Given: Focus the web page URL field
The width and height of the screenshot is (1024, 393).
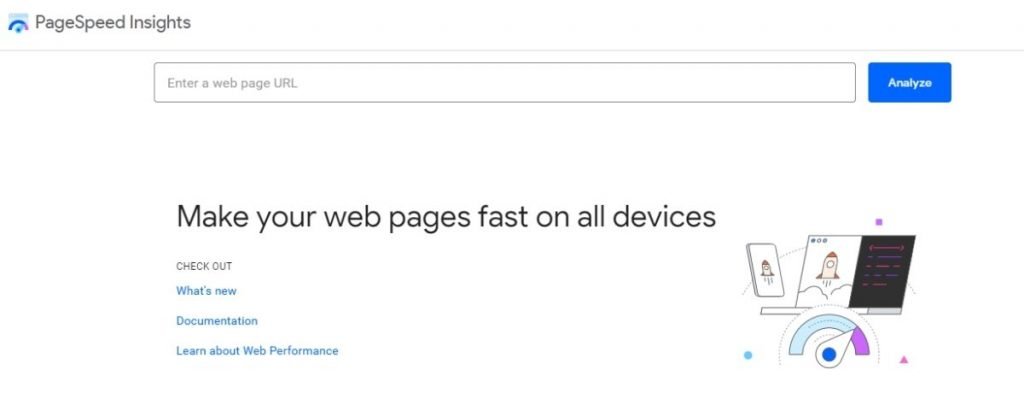Looking at the screenshot, I should 504,82.
